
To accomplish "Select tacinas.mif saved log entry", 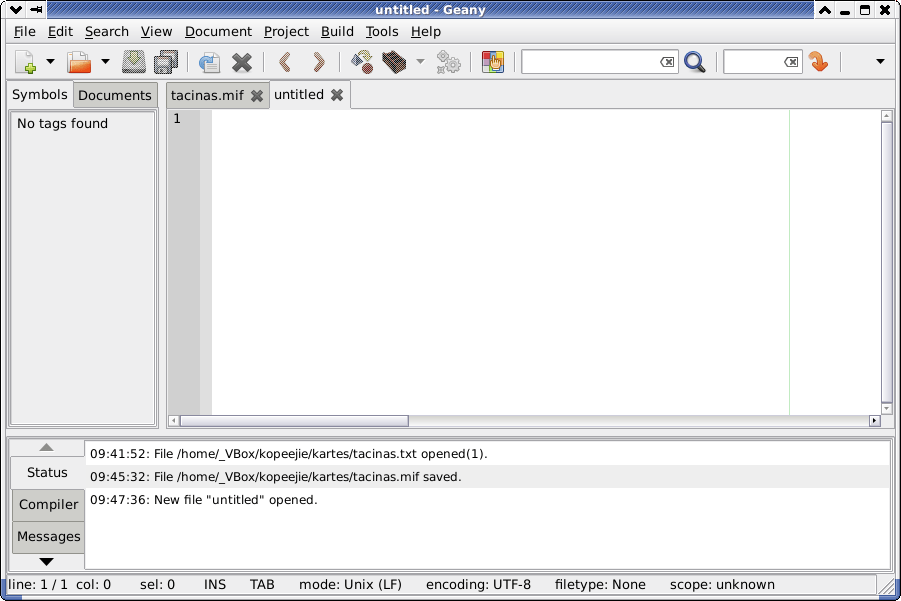I will (487, 477).
